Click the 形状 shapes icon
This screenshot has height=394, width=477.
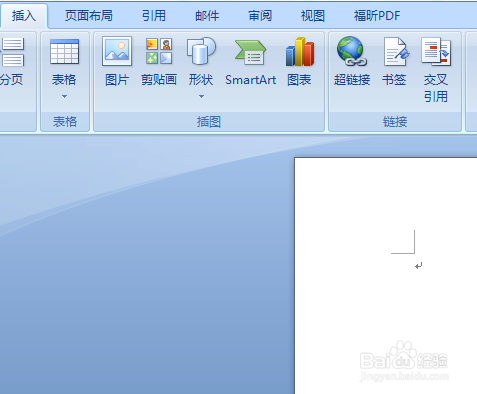pos(201,51)
